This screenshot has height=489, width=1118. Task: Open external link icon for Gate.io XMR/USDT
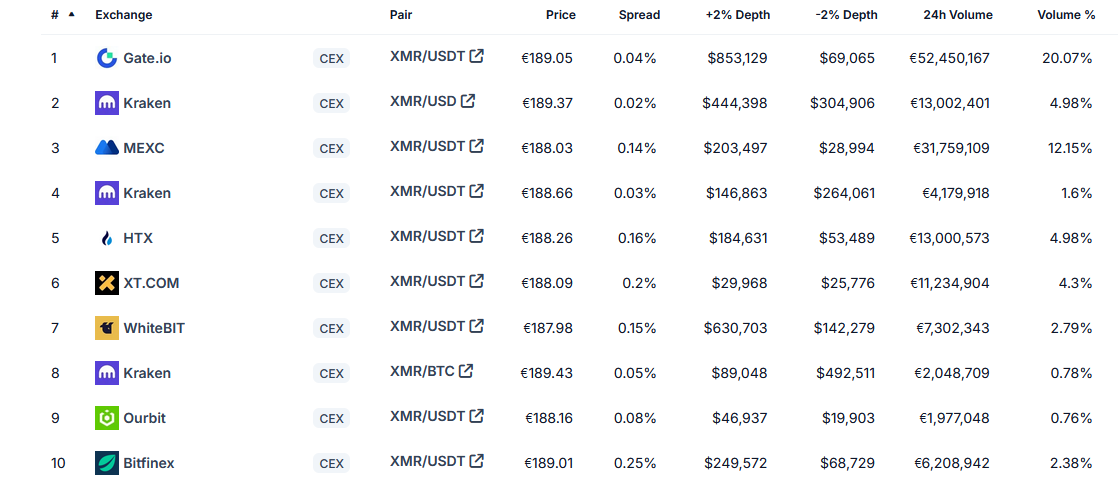(x=477, y=56)
